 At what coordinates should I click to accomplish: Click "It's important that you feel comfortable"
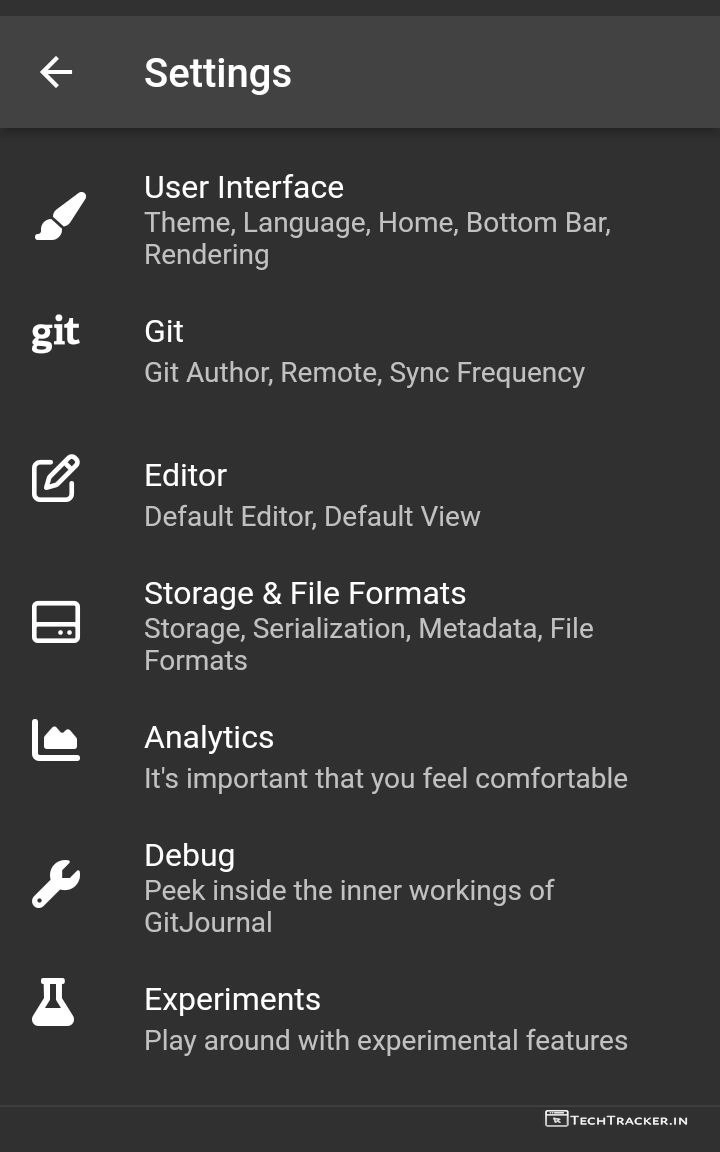[x=386, y=778]
